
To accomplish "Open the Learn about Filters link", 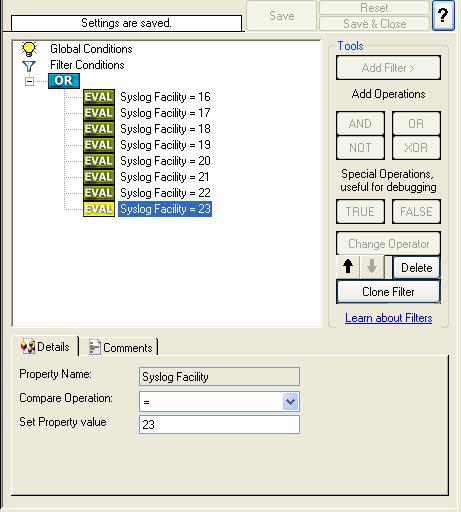I will [x=389, y=318].
